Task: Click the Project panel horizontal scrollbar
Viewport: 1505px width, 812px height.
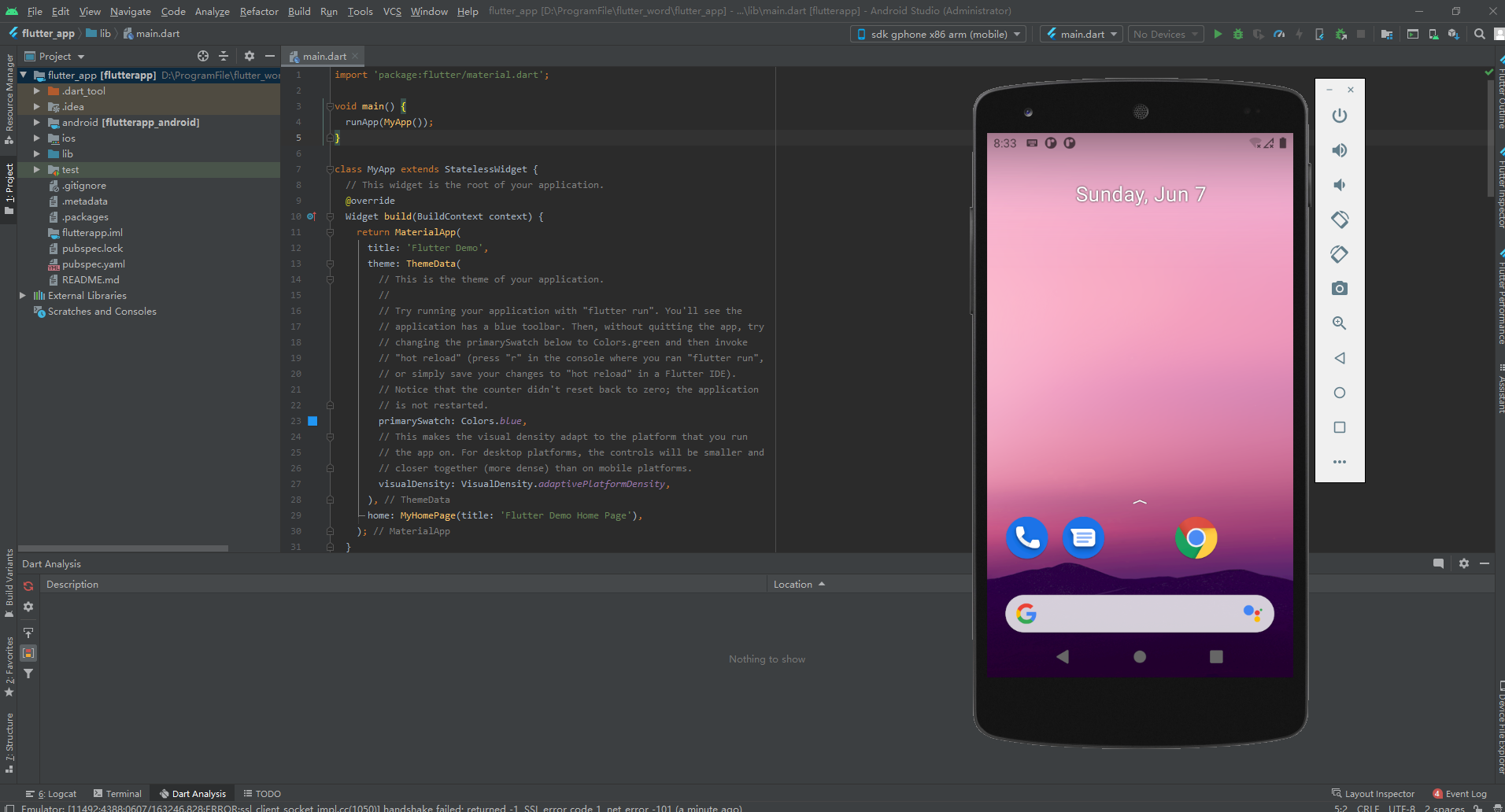Action: click(x=123, y=548)
